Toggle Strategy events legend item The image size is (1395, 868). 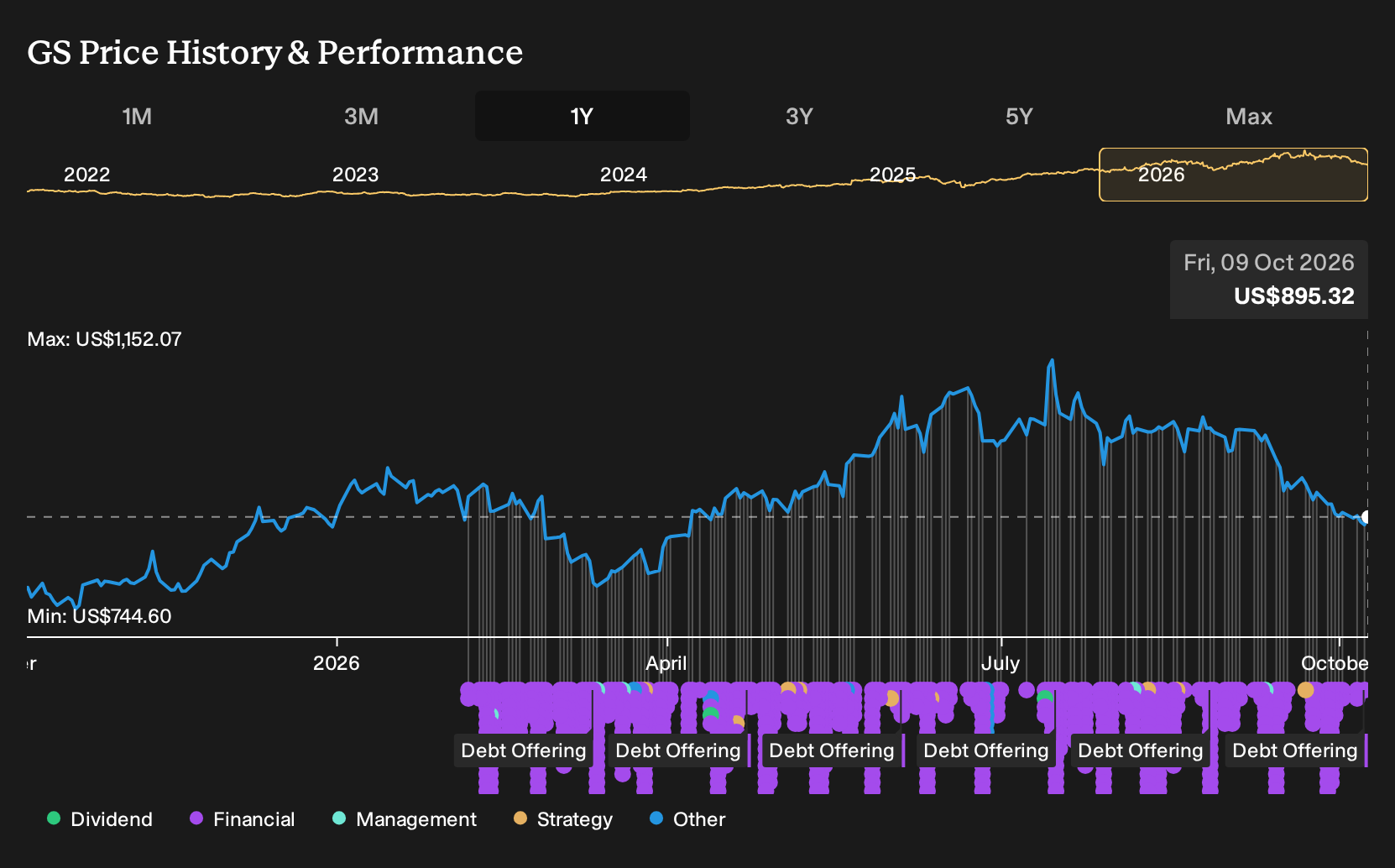(562, 818)
